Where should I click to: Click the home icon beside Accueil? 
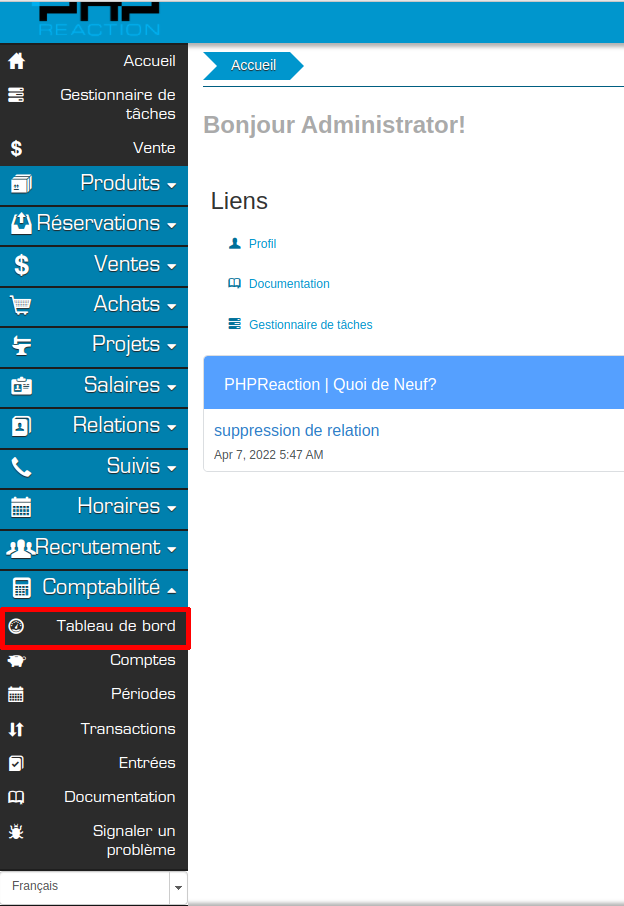pos(16,61)
